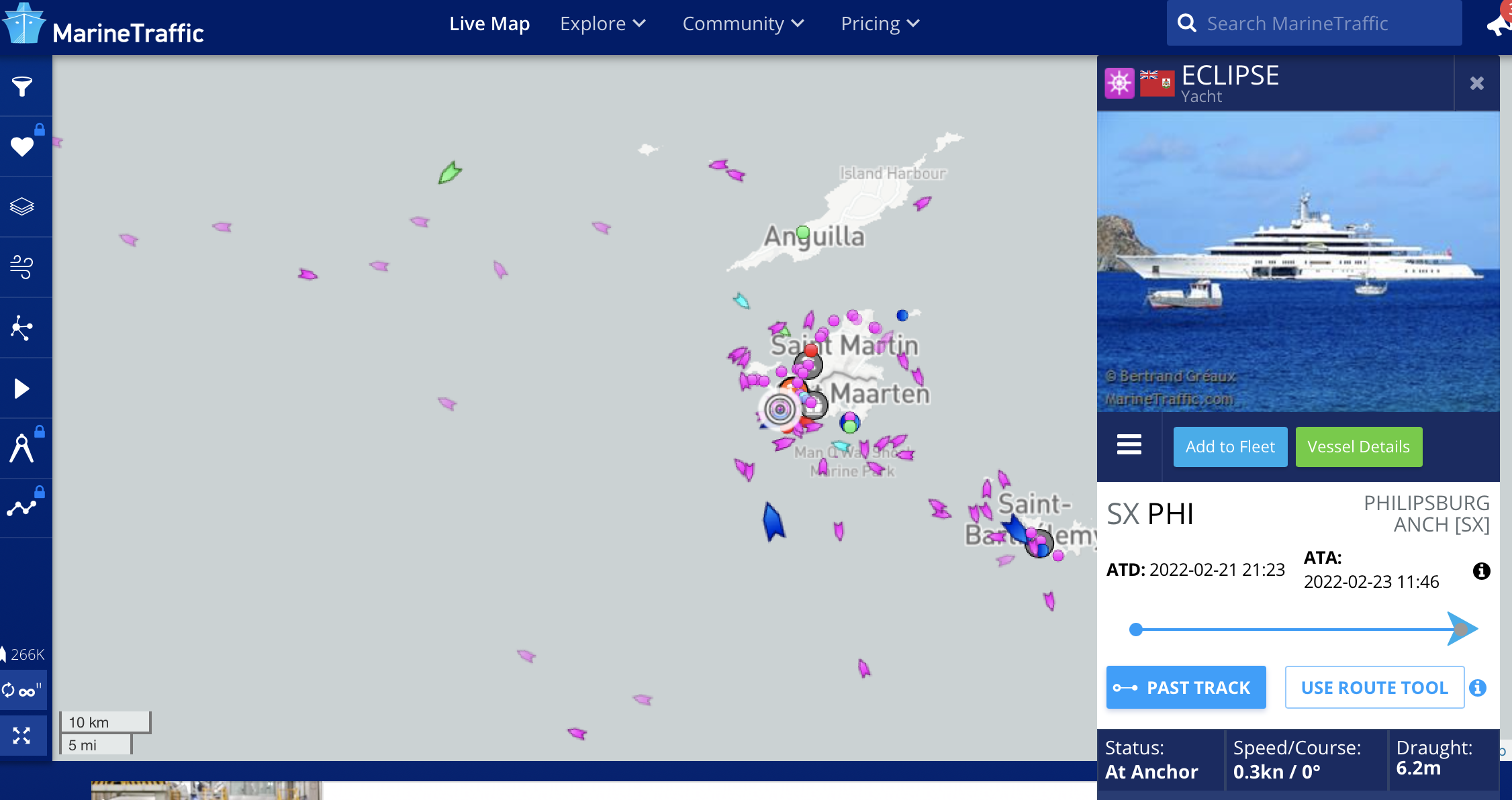Viewport: 1512px width, 800px height.
Task: Click the voyage progress arrow marker
Action: coord(1462,629)
